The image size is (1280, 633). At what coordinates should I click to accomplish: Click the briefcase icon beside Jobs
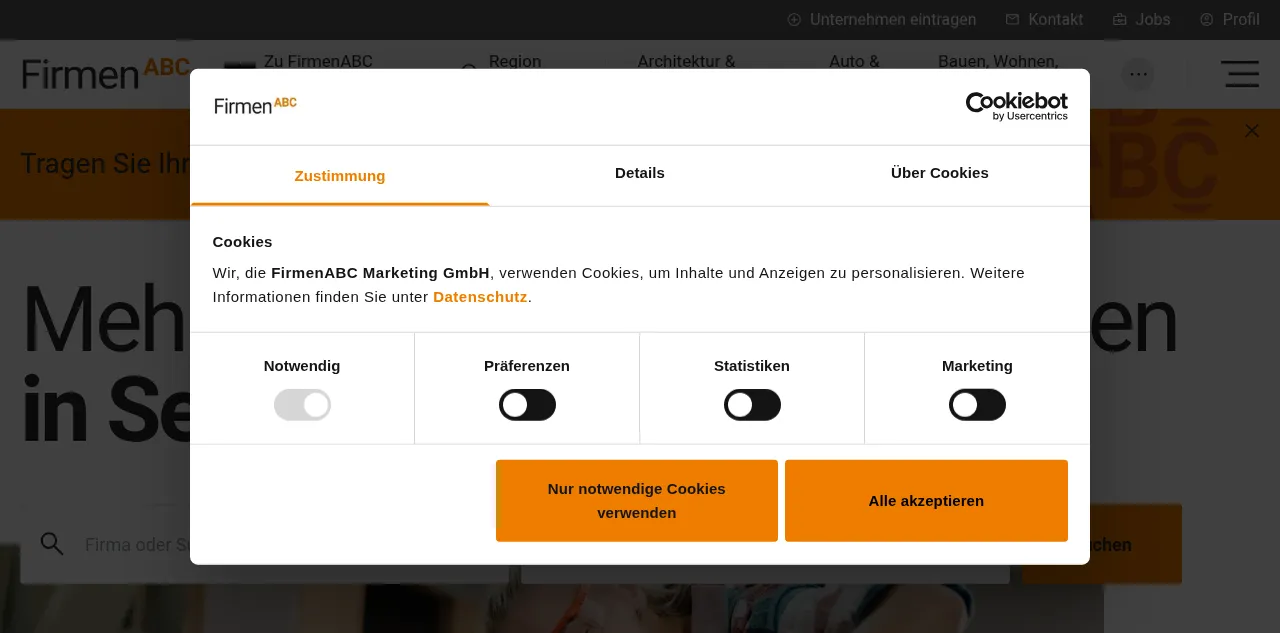coord(1120,20)
